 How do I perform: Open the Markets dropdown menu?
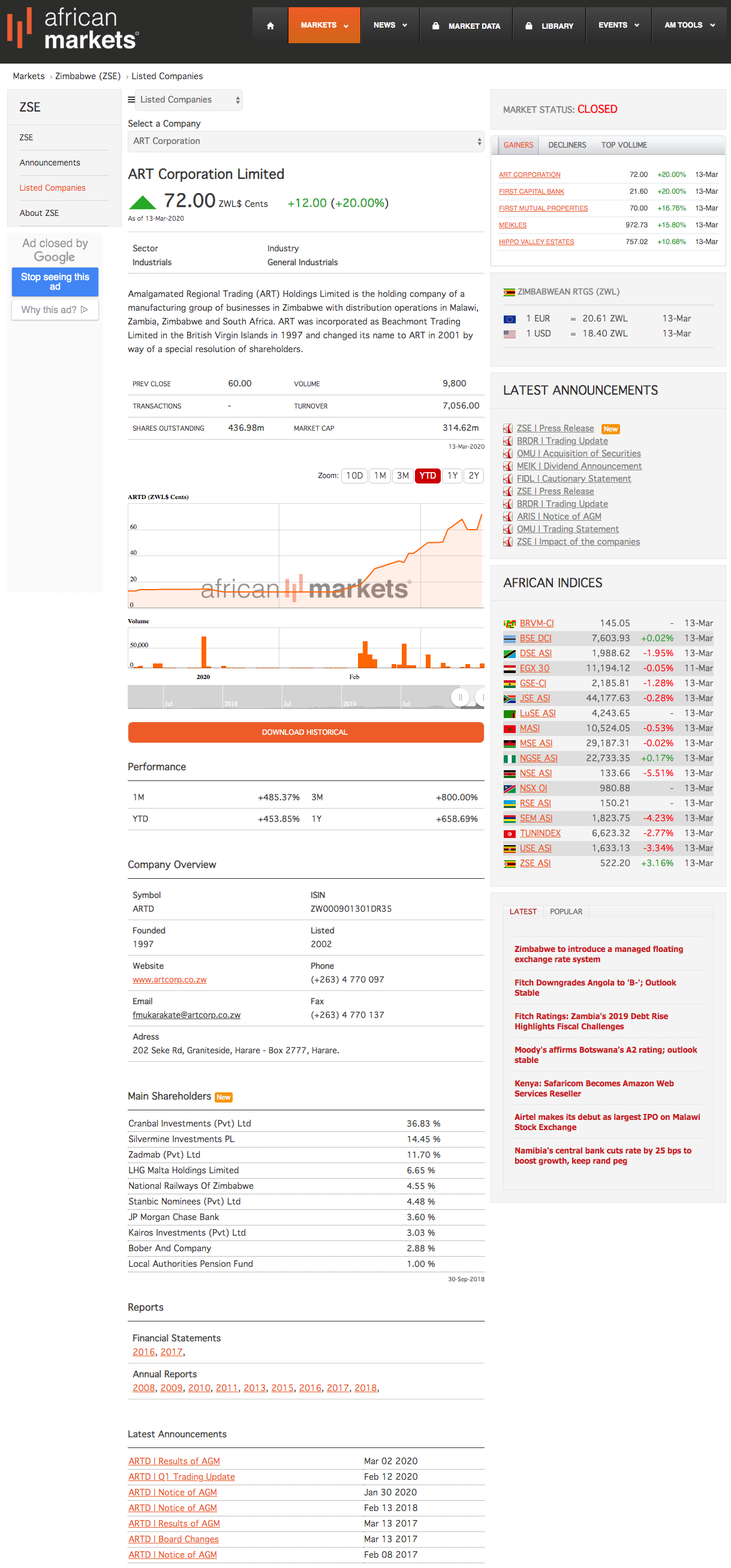coord(324,26)
